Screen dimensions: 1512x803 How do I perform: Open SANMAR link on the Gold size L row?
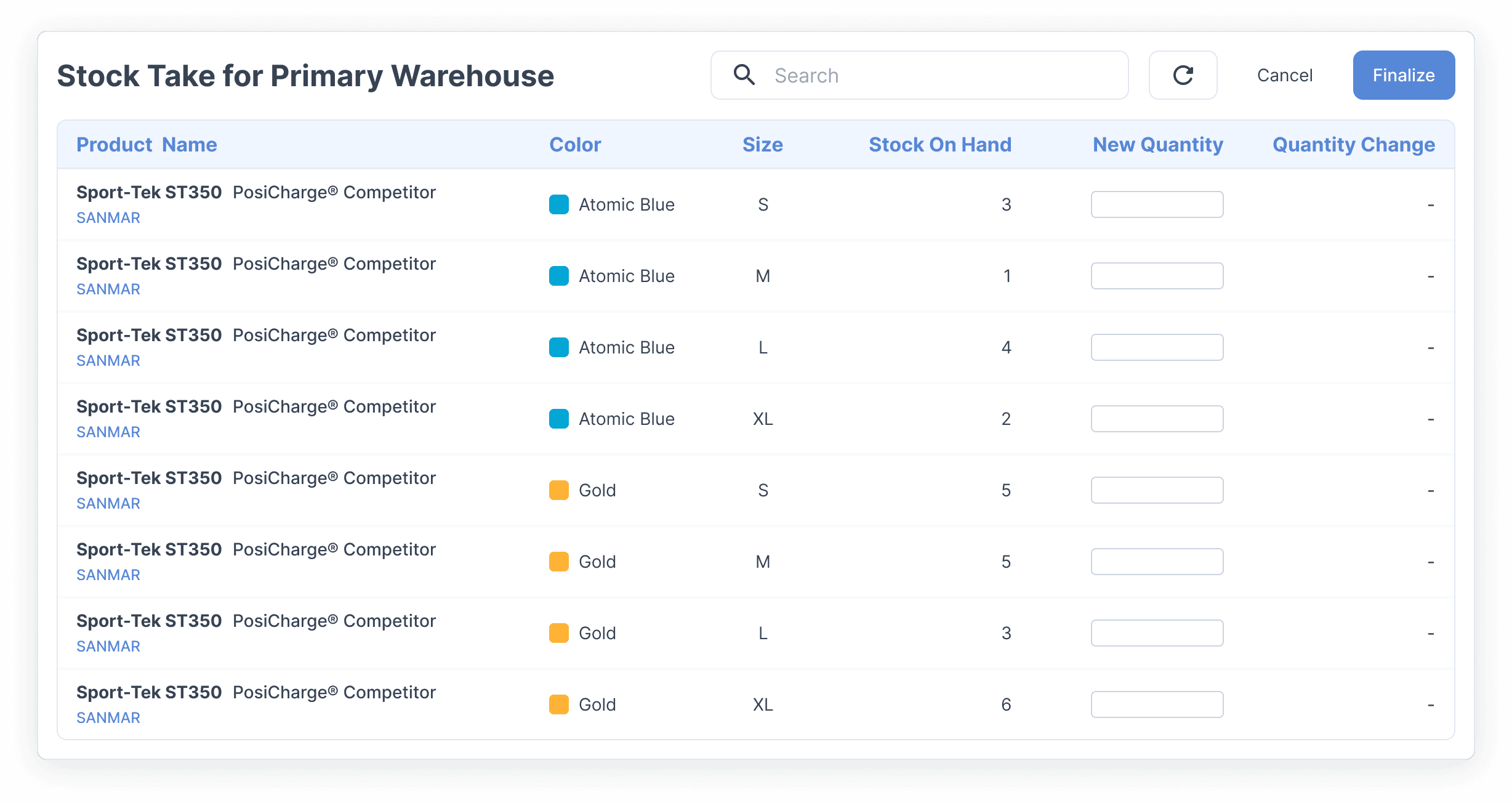(x=108, y=645)
